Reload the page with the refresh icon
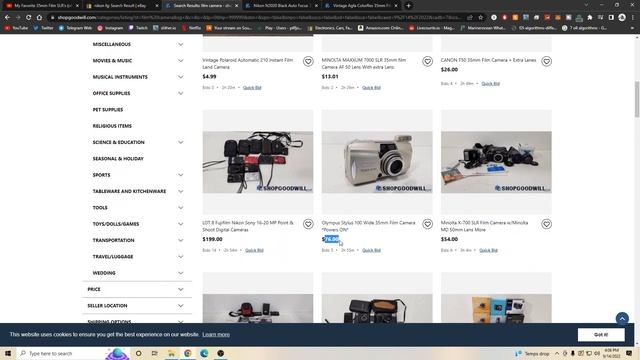The height and width of the screenshot is (360, 640). pyautogui.click(x=28, y=18)
